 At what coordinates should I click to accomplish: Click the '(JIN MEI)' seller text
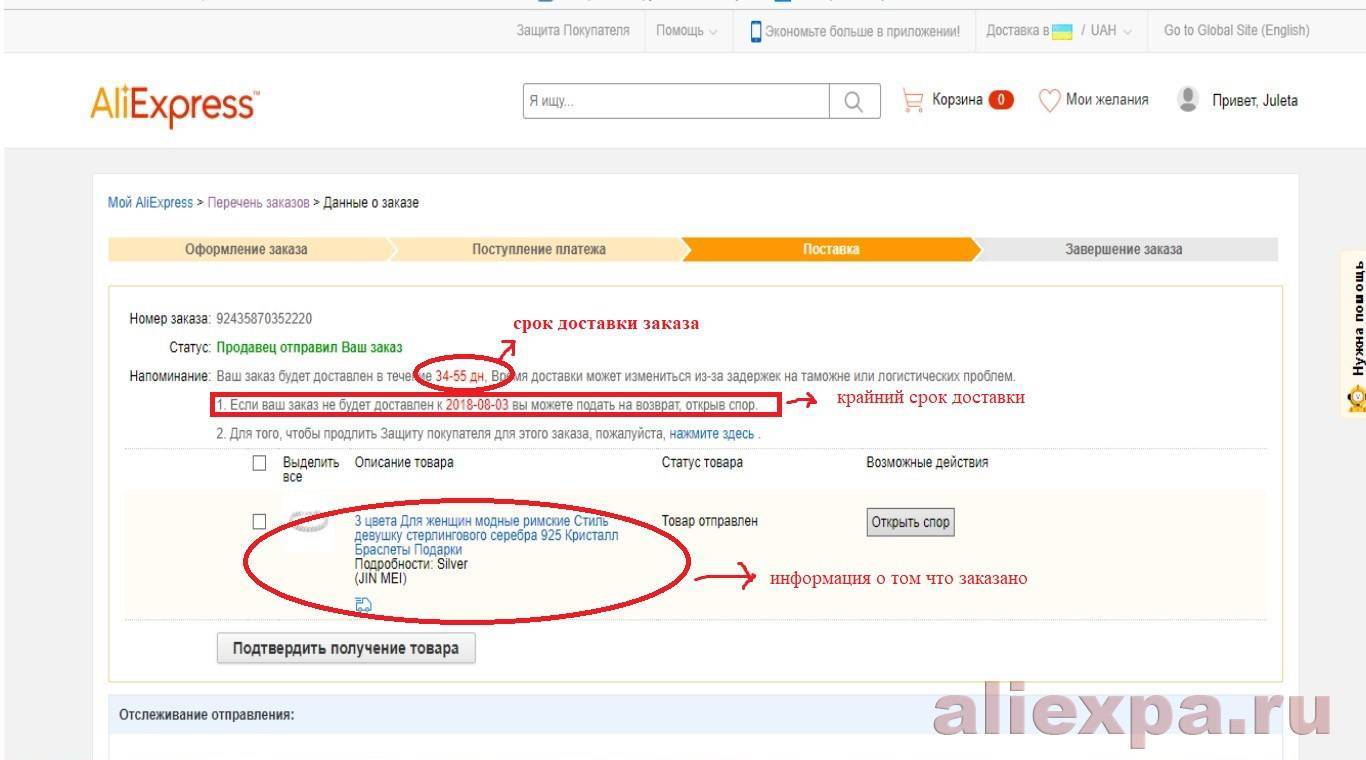tap(381, 578)
